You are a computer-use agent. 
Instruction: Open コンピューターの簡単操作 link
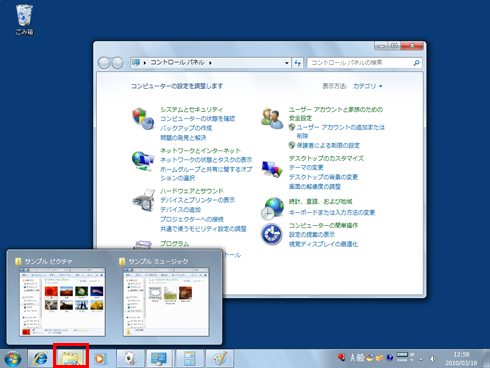(x=323, y=225)
